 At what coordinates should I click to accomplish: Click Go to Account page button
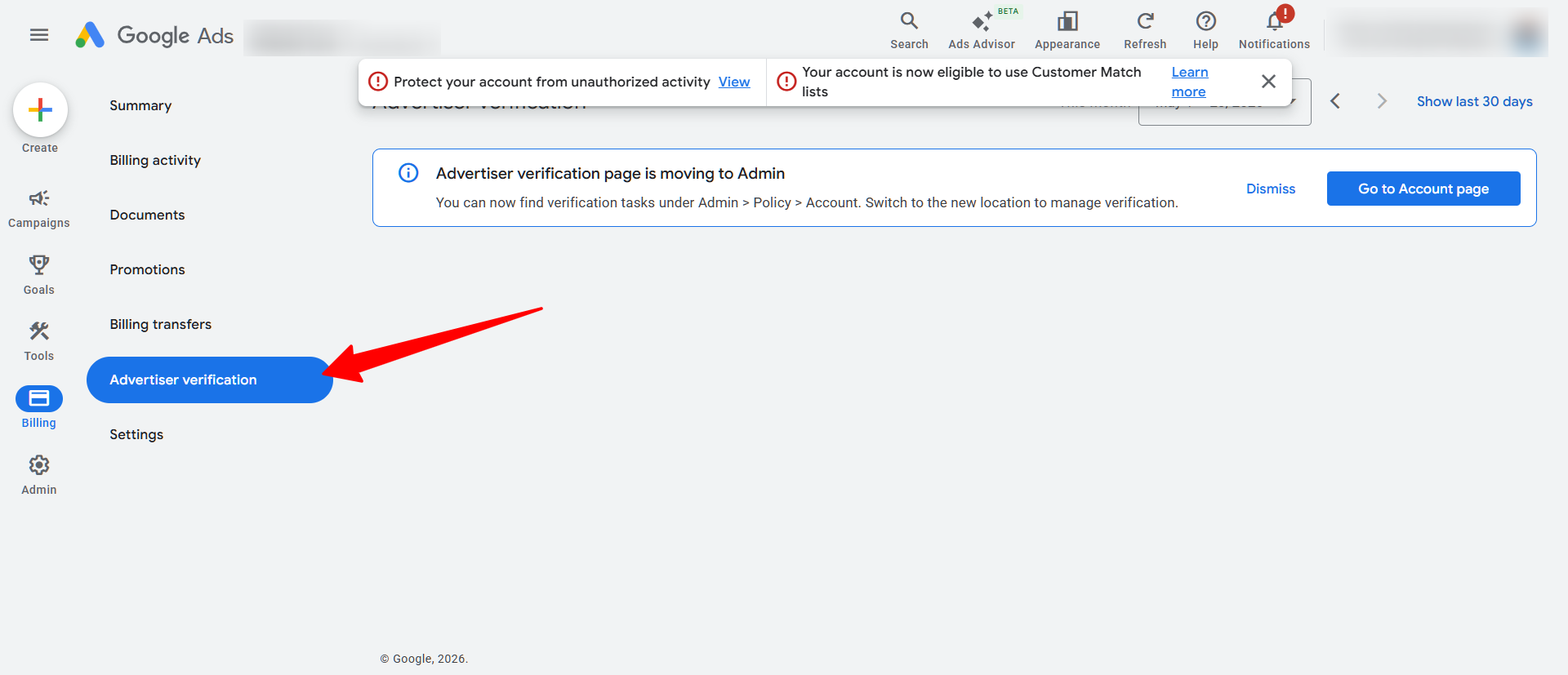click(x=1423, y=189)
